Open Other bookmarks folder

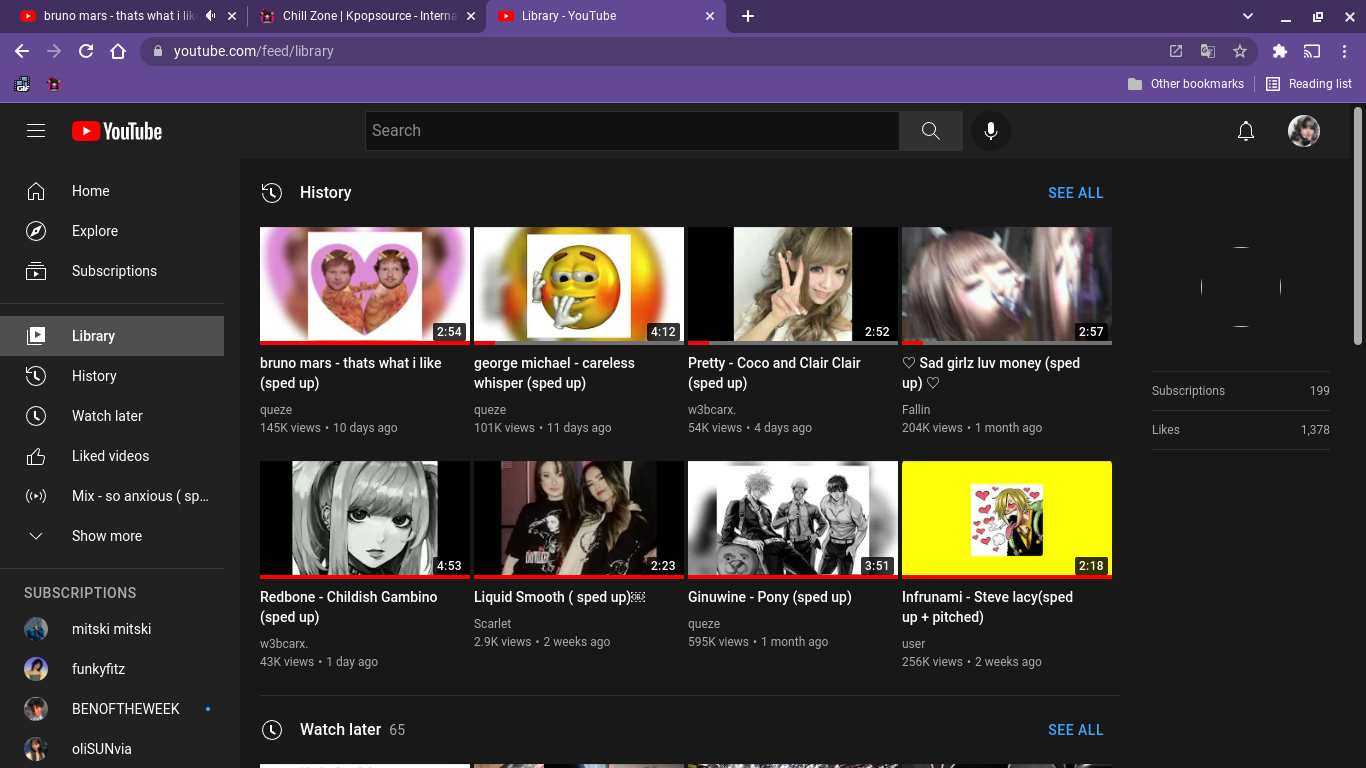1186,84
